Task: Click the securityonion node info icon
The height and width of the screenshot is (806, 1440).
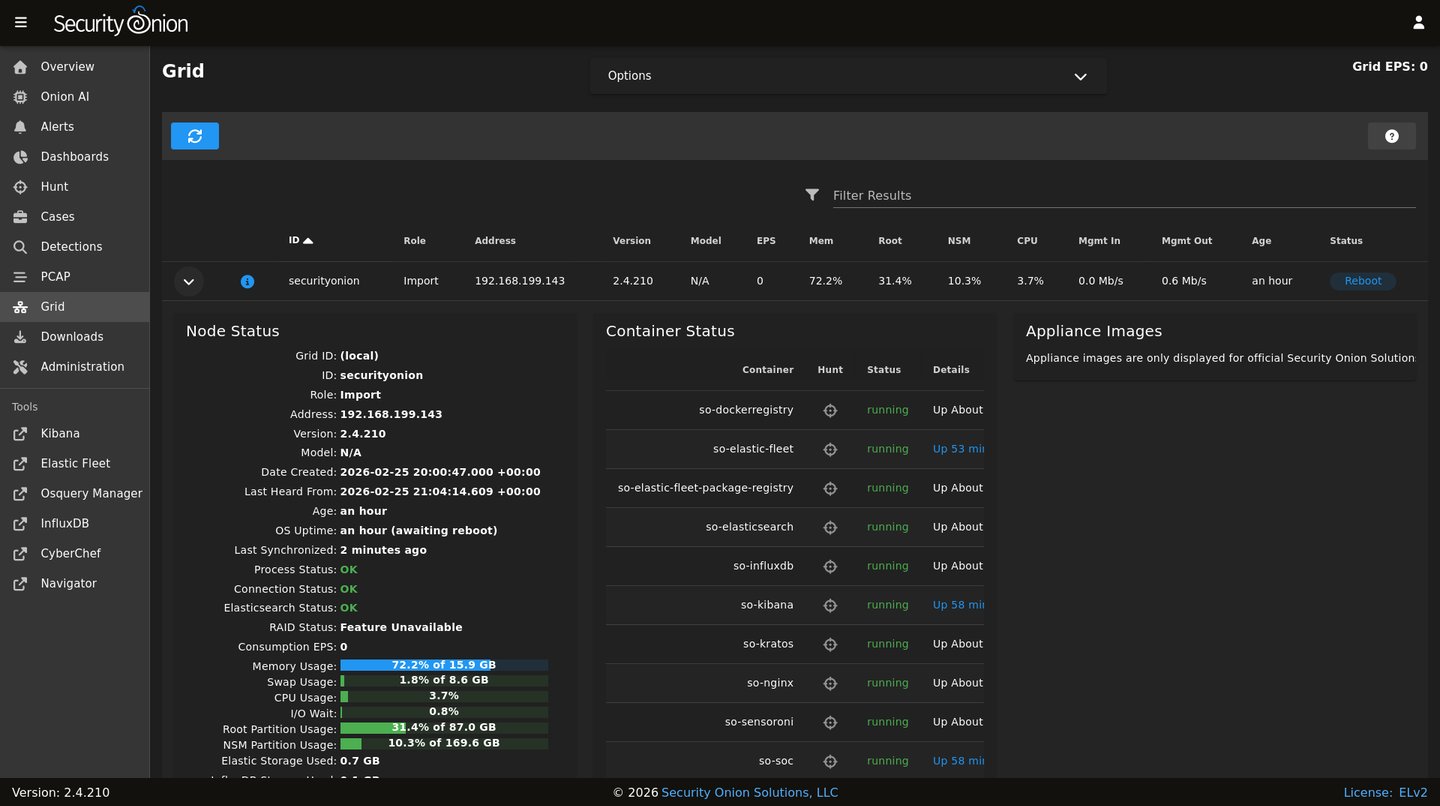Action: coord(247,282)
